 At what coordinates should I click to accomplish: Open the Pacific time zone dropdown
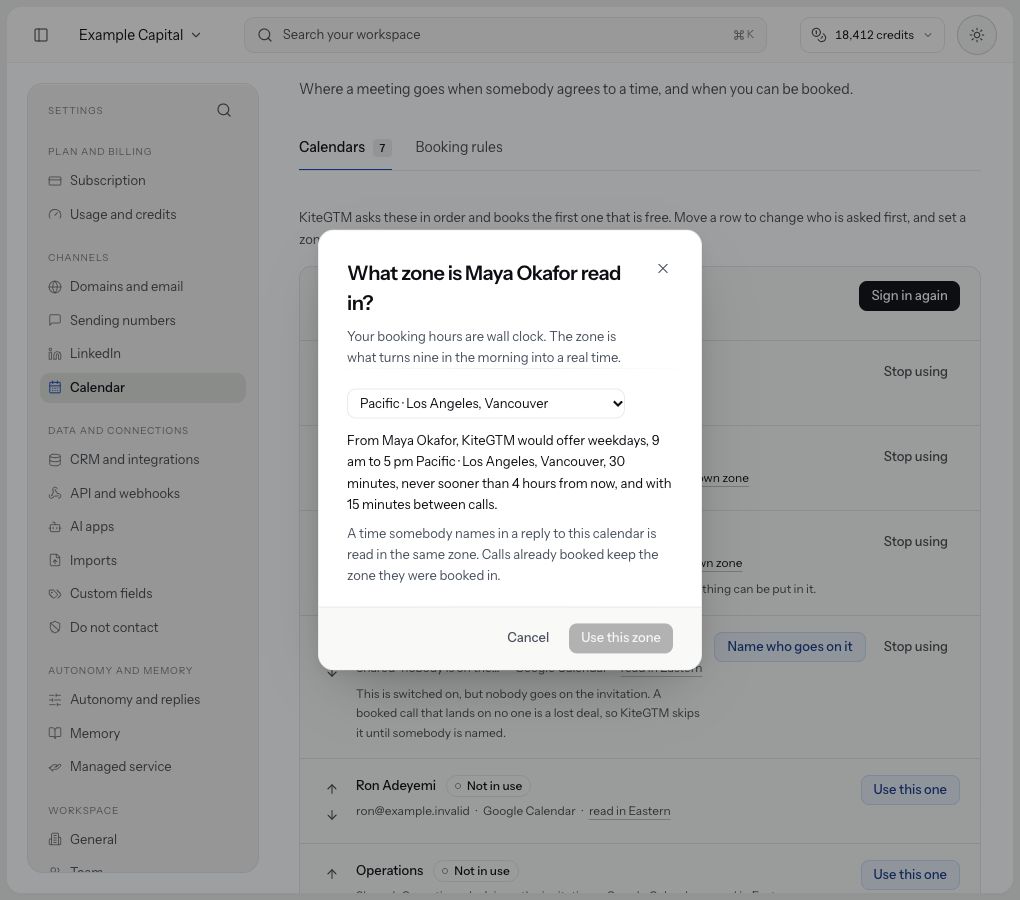coord(486,403)
